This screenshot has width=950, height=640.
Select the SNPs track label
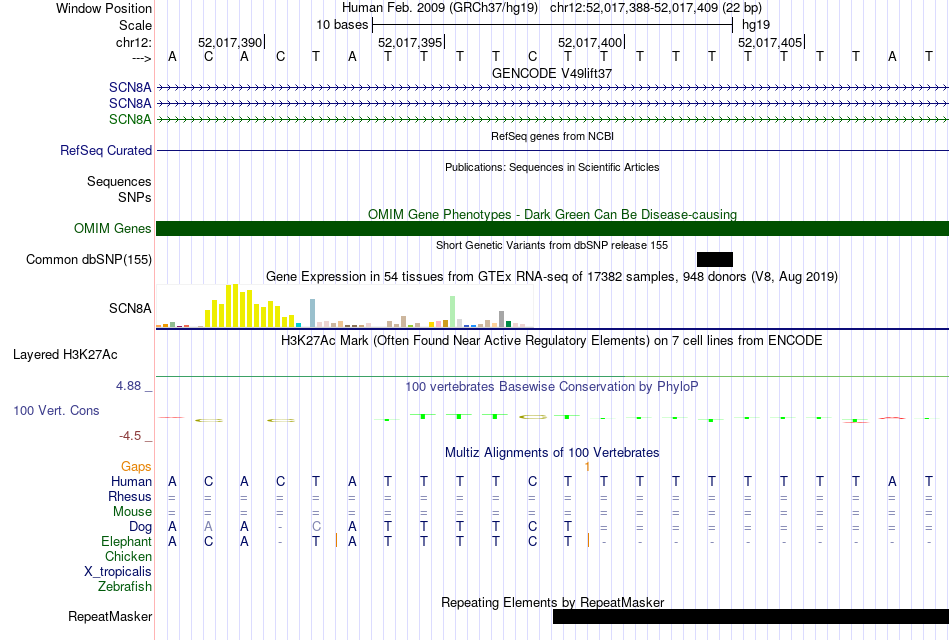click(x=135, y=197)
